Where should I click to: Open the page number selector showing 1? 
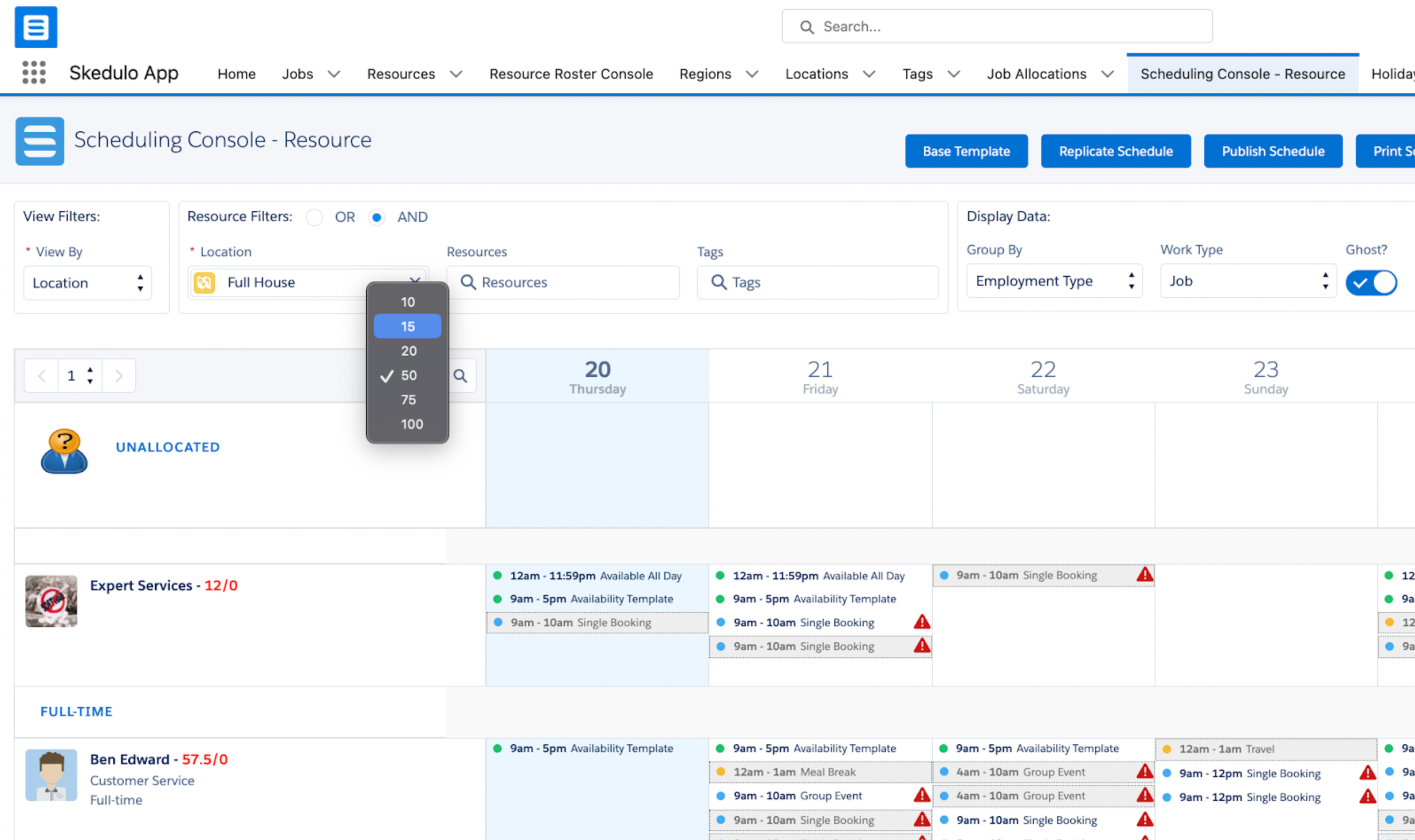pyautogui.click(x=80, y=376)
